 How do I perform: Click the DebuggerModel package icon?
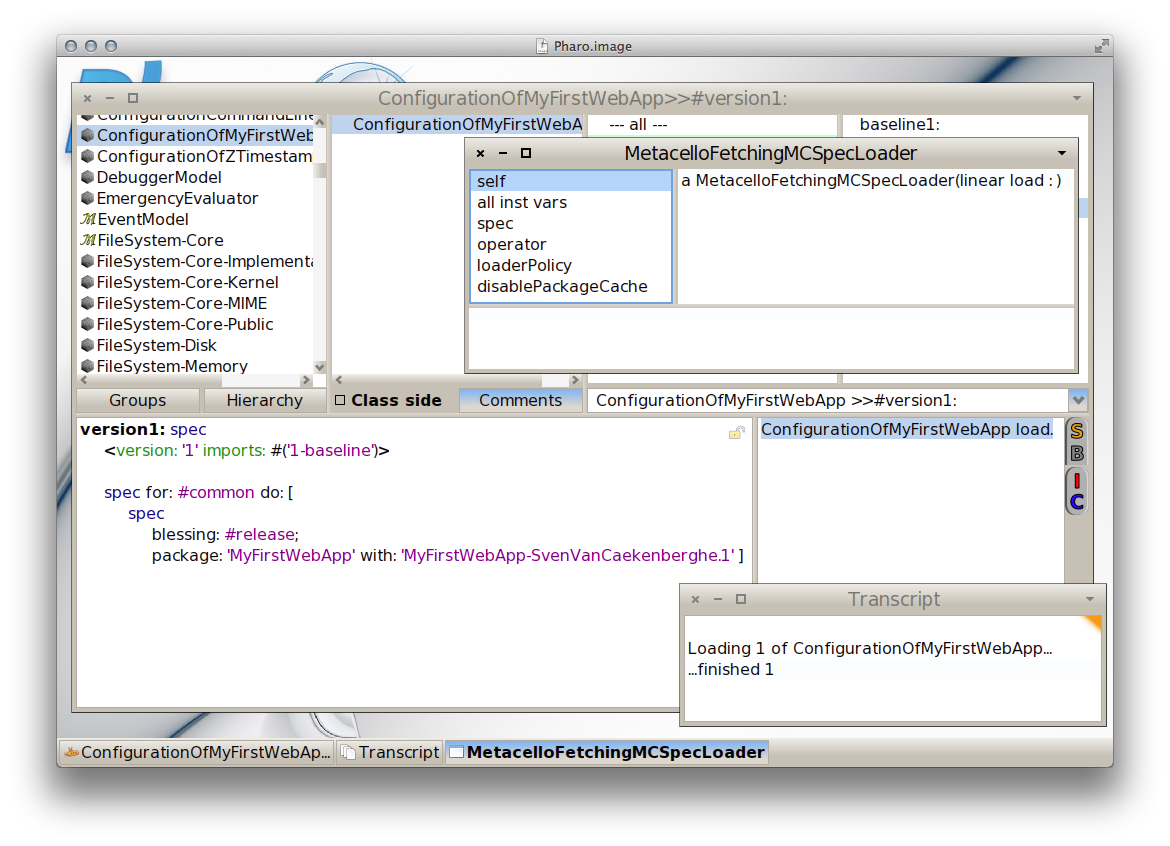coord(88,177)
